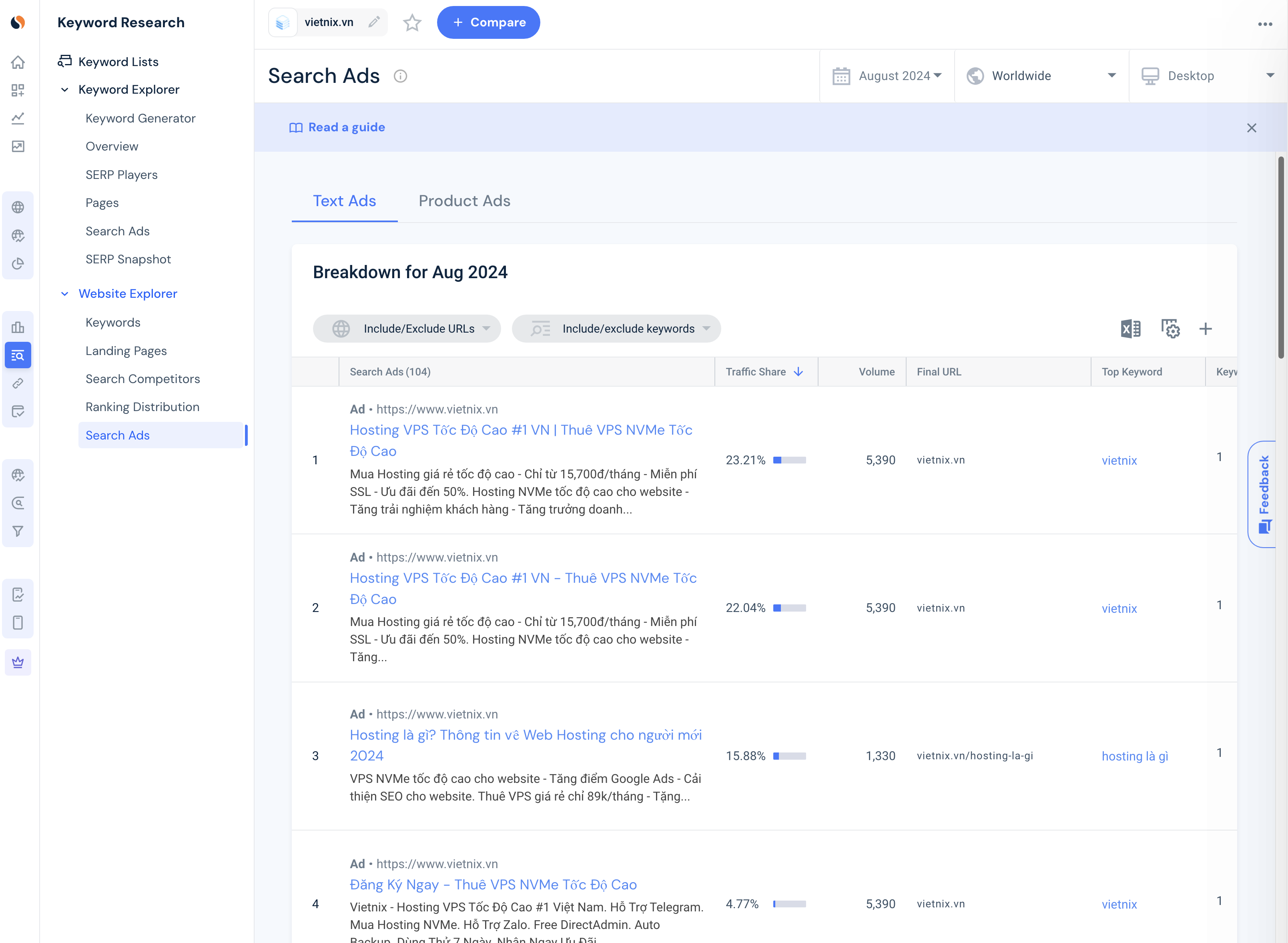This screenshot has width=1288, height=943.
Task: Open Landing Pages in sidebar
Action: click(126, 351)
